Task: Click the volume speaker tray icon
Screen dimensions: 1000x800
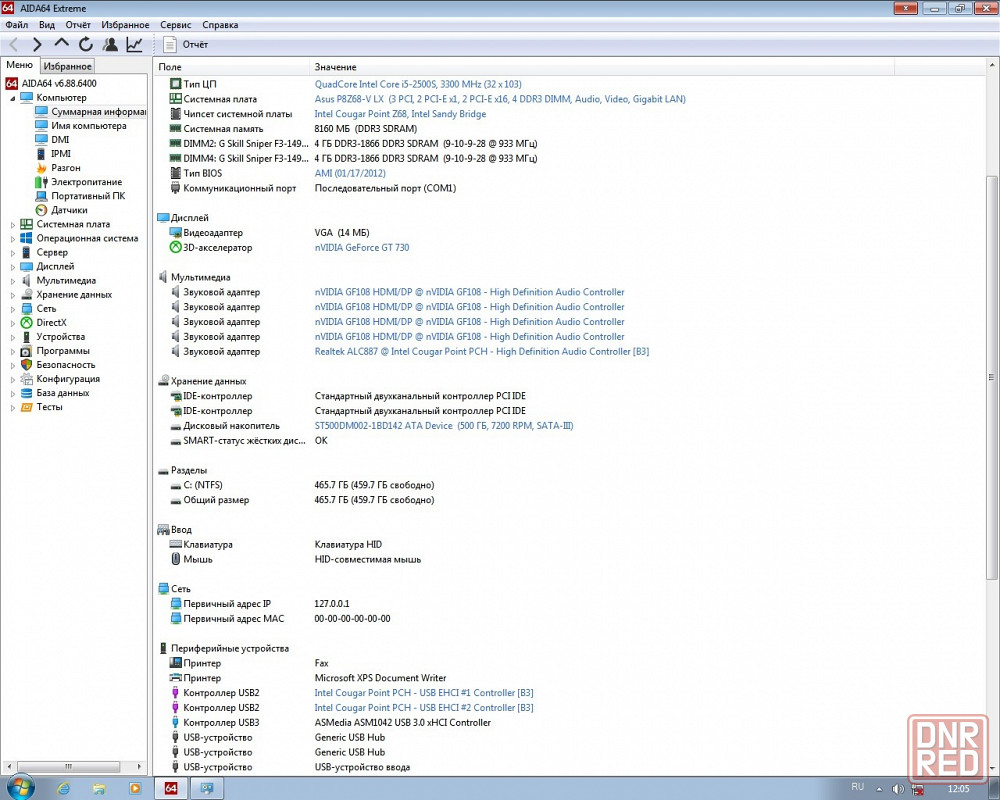Action: [x=898, y=789]
